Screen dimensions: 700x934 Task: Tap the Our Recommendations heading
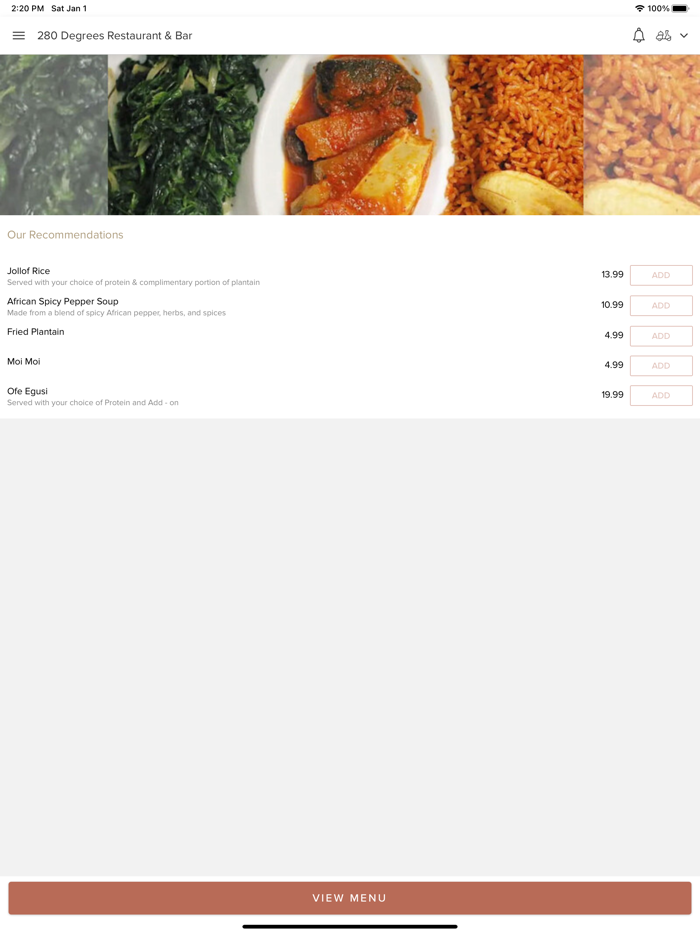[65, 235]
